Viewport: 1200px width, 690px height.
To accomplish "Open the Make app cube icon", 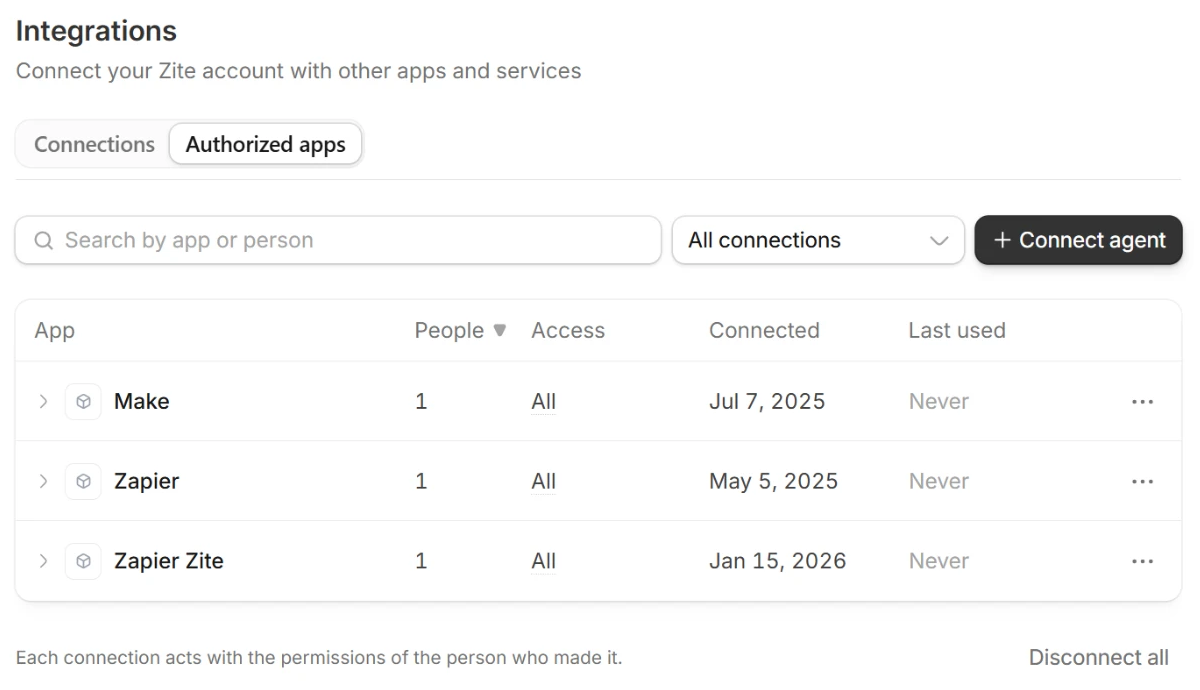I will click(x=83, y=401).
